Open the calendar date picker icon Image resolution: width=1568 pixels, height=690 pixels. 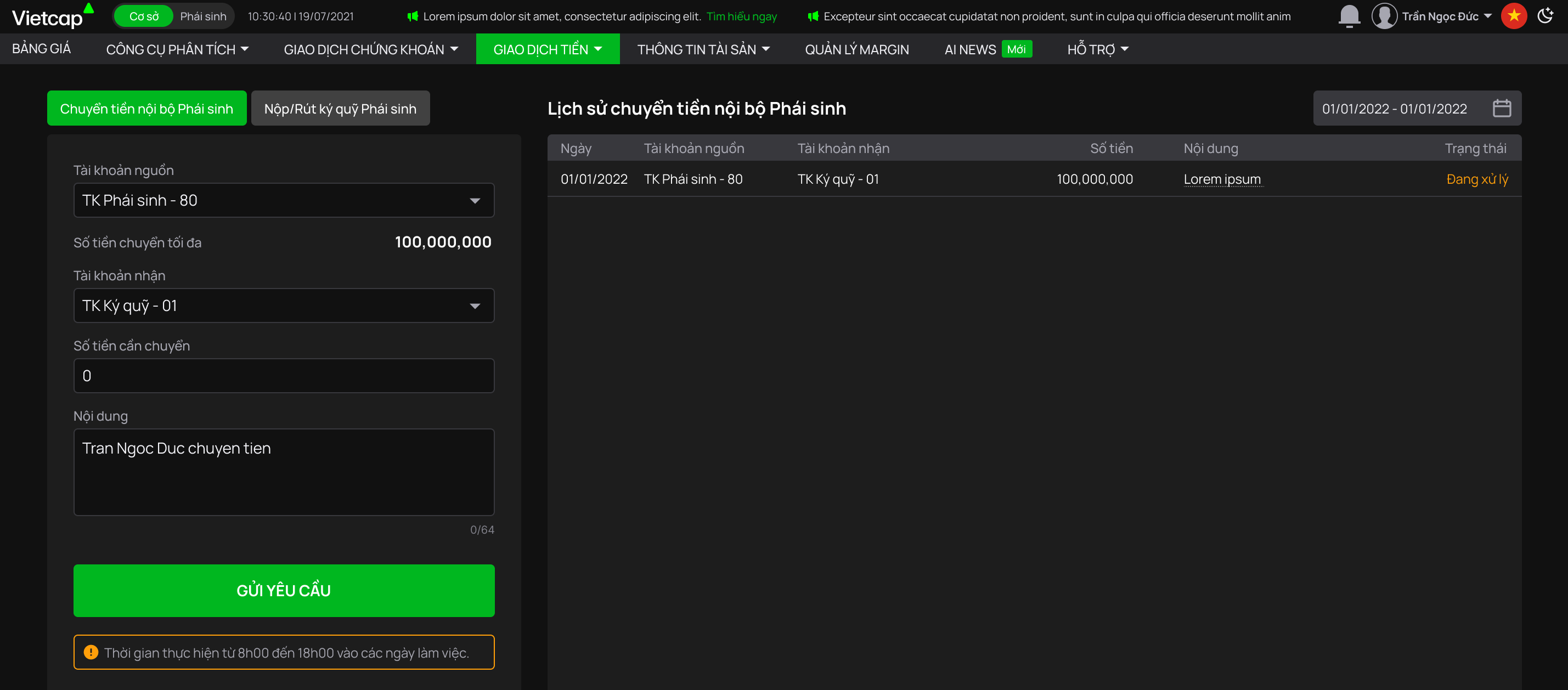[1501, 108]
